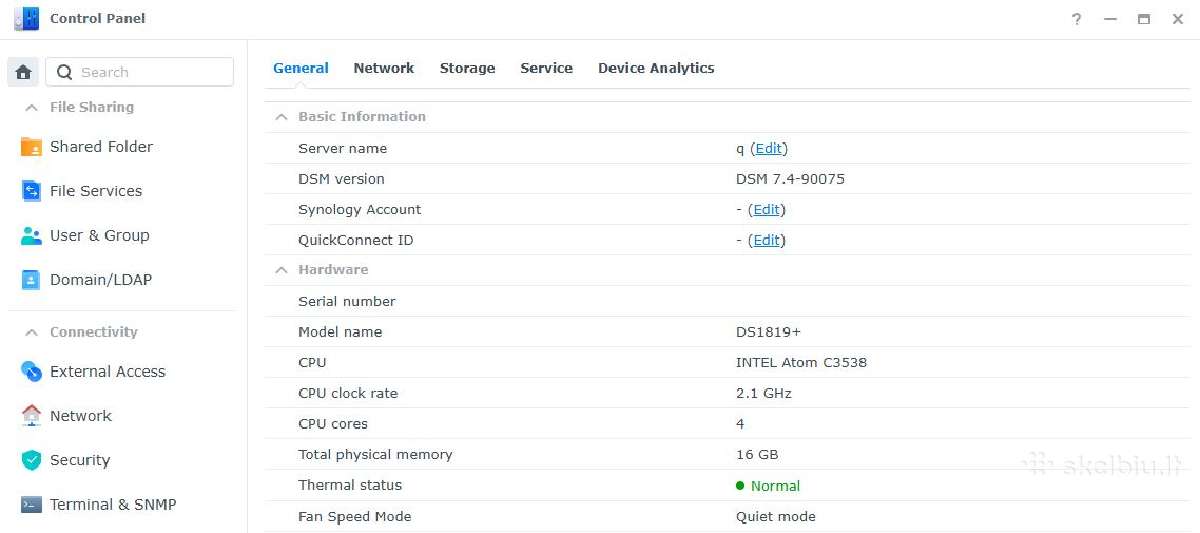This screenshot has width=1200, height=533.
Task: Click the INTEL Atom C3538 CPU value
Action: pyautogui.click(x=801, y=362)
